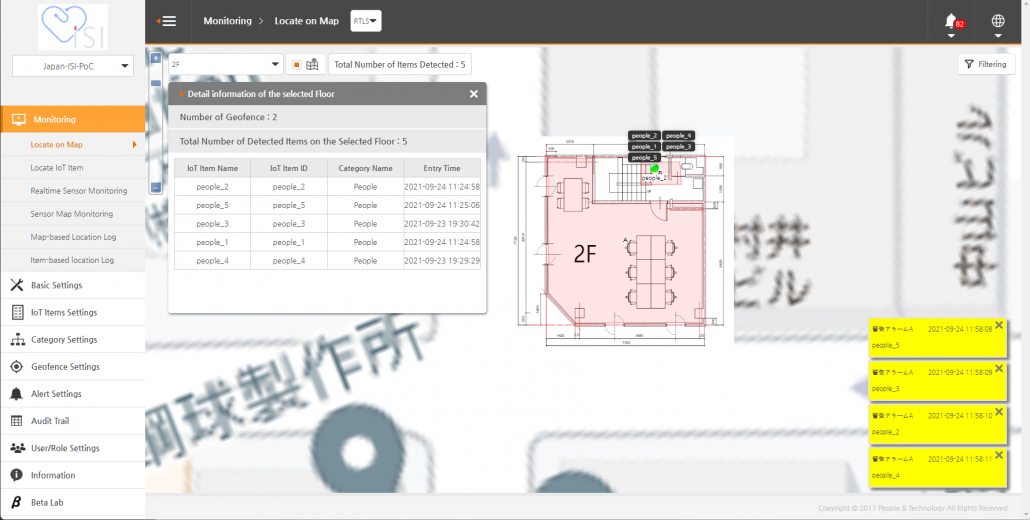This screenshot has height=520, width=1030.
Task: Open the 2F floor selection dropdown
Action: (225, 64)
